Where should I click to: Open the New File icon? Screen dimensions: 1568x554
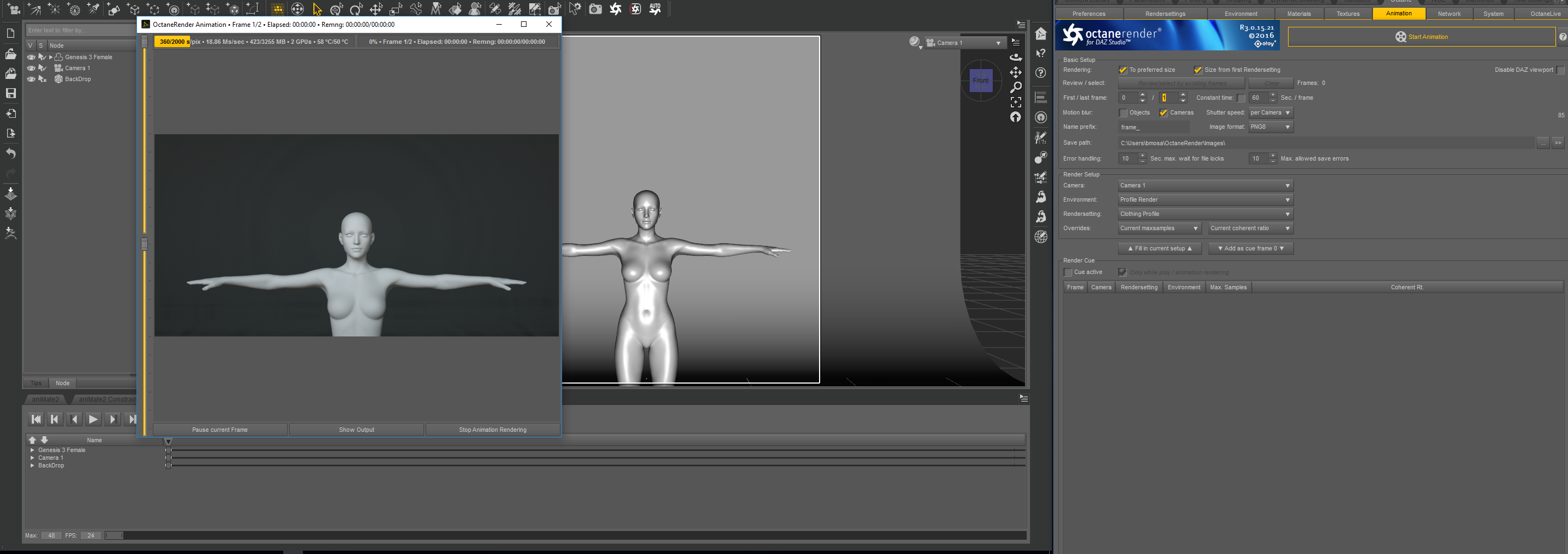tap(11, 33)
